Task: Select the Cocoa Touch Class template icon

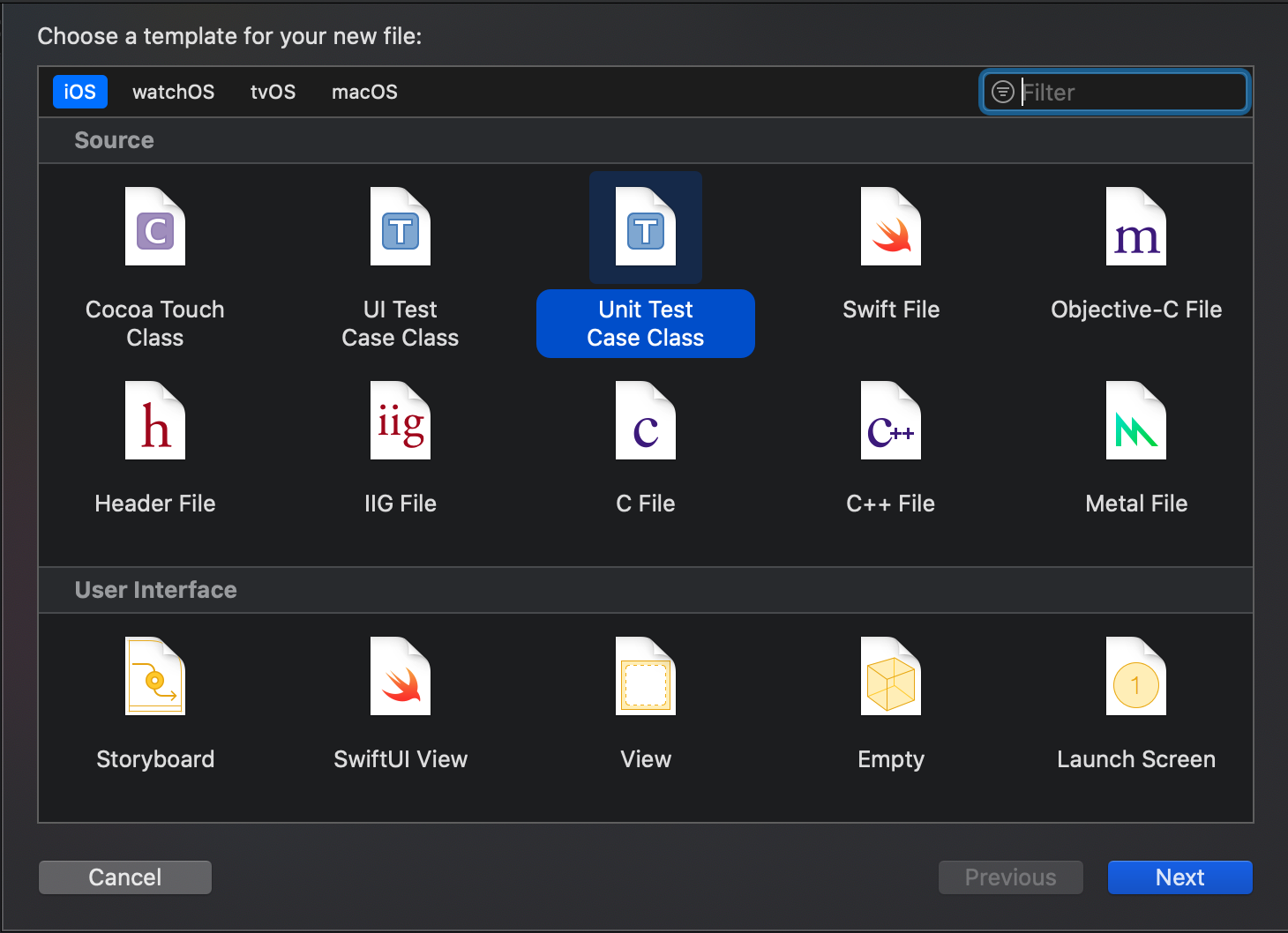Action: (x=155, y=228)
